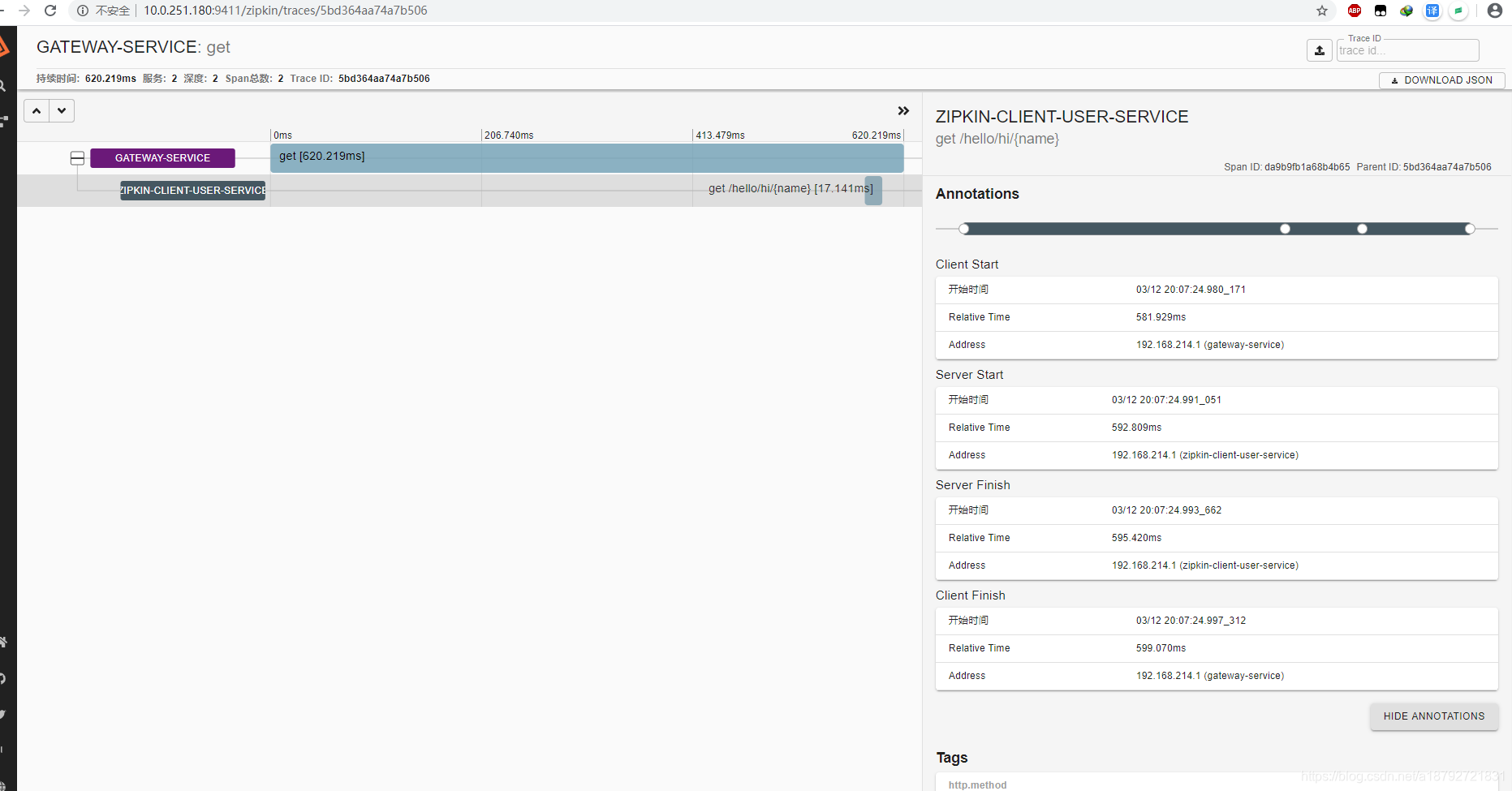
Task: Click the 620.219ms timeline tick label
Action: [x=876, y=135]
